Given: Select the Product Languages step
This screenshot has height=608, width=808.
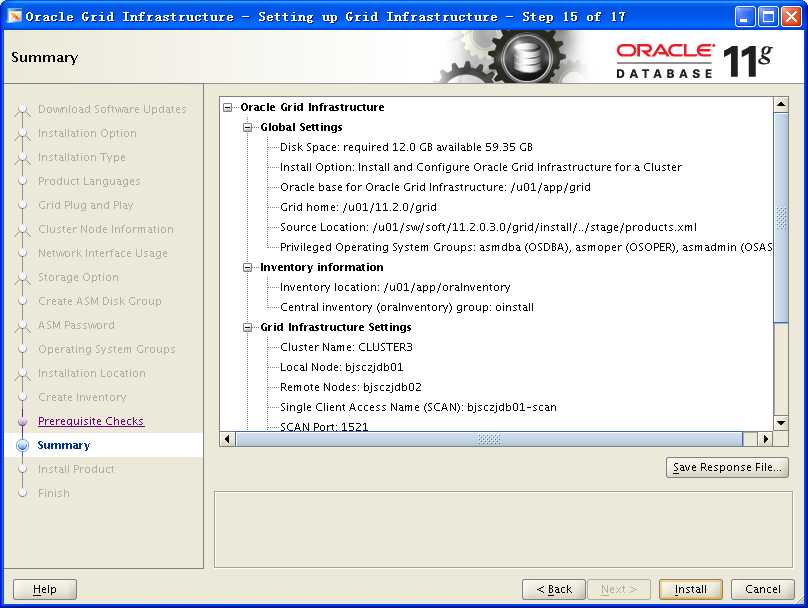Looking at the screenshot, I should click(89, 181).
